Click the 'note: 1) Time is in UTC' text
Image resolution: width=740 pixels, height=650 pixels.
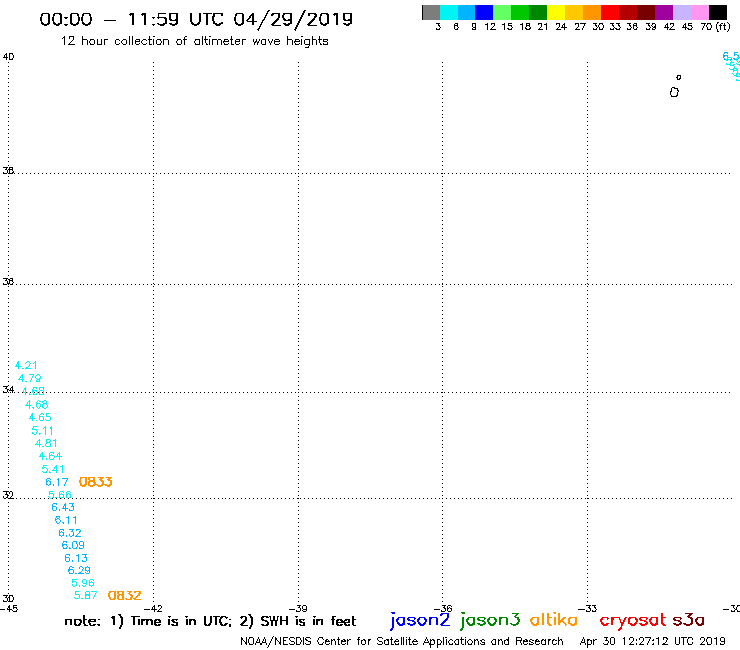tap(148, 621)
